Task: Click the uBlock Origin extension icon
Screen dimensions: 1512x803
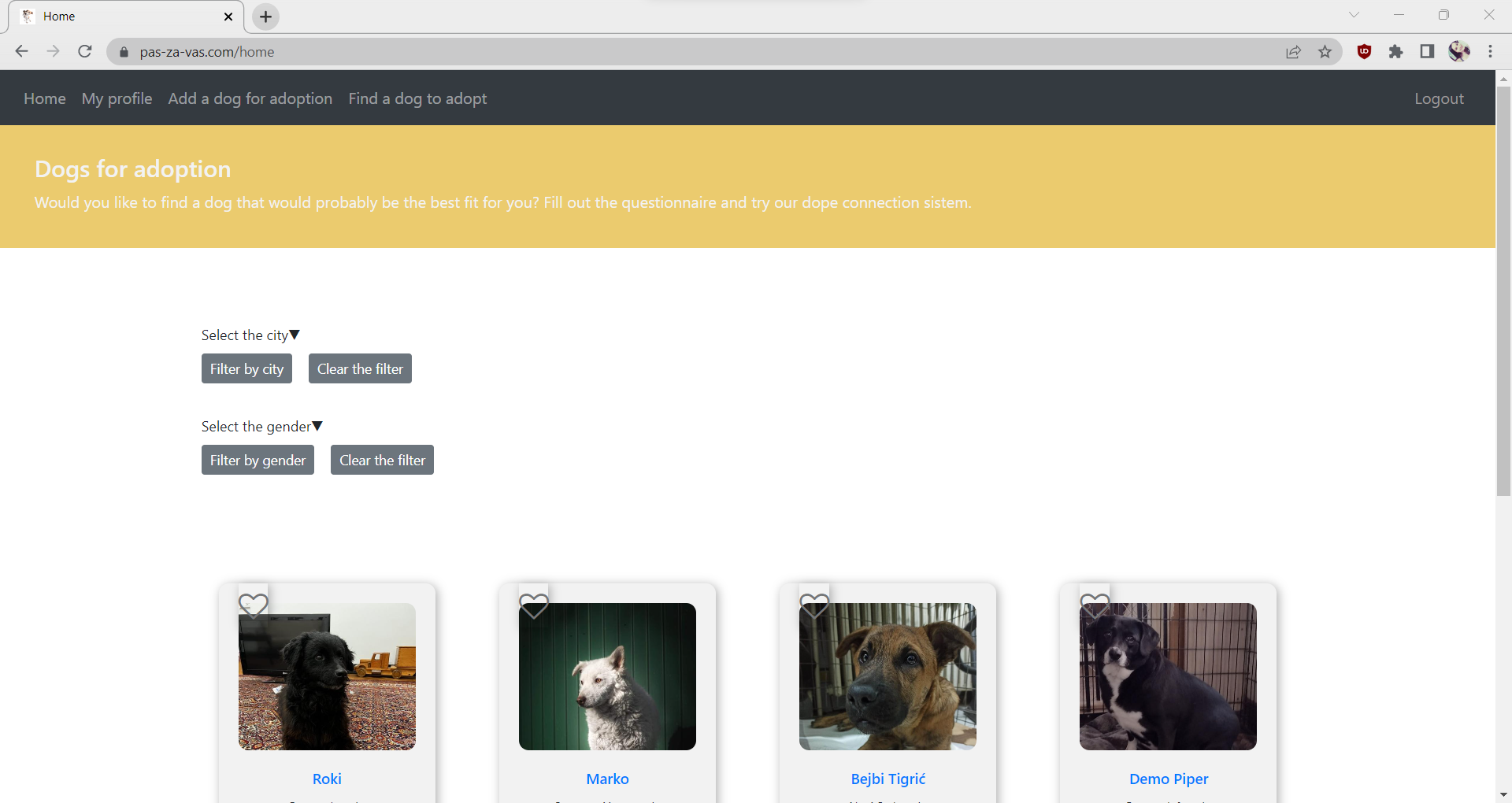Action: point(1364,51)
